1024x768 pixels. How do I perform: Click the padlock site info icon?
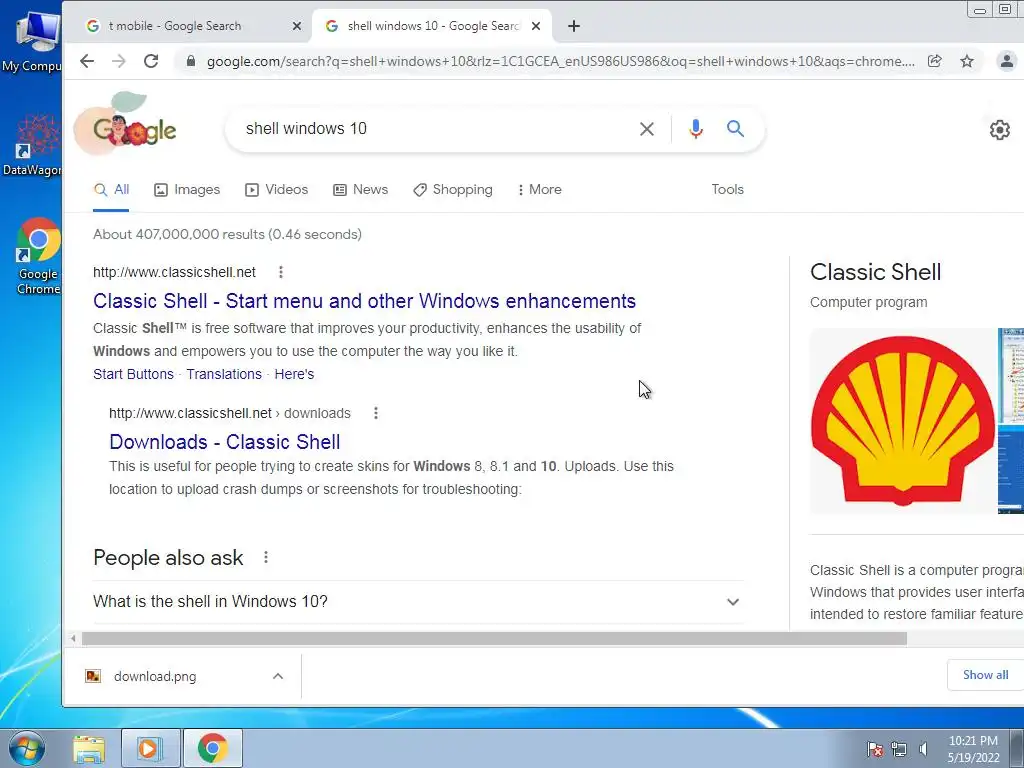(191, 61)
